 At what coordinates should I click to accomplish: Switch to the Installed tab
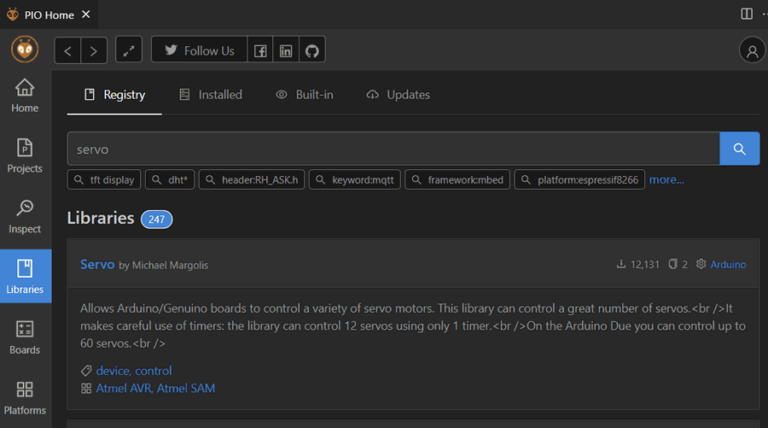click(210, 95)
